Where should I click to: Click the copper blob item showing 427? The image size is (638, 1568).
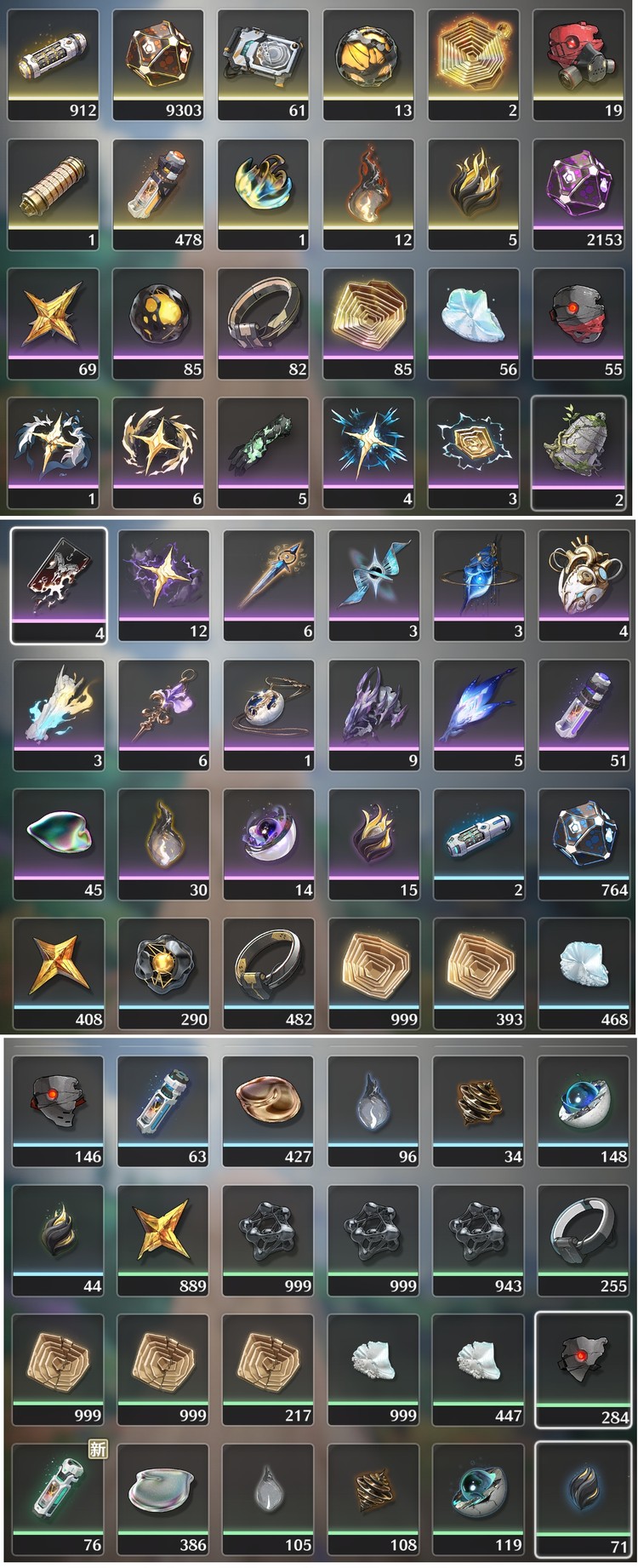pyautogui.click(x=267, y=1111)
